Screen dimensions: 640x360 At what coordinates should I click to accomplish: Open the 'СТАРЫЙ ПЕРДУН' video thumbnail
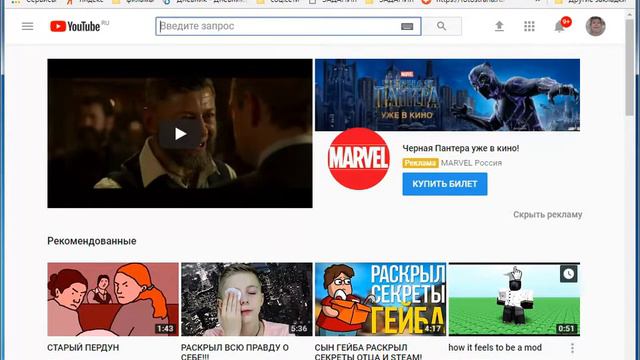(x=113, y=299)
